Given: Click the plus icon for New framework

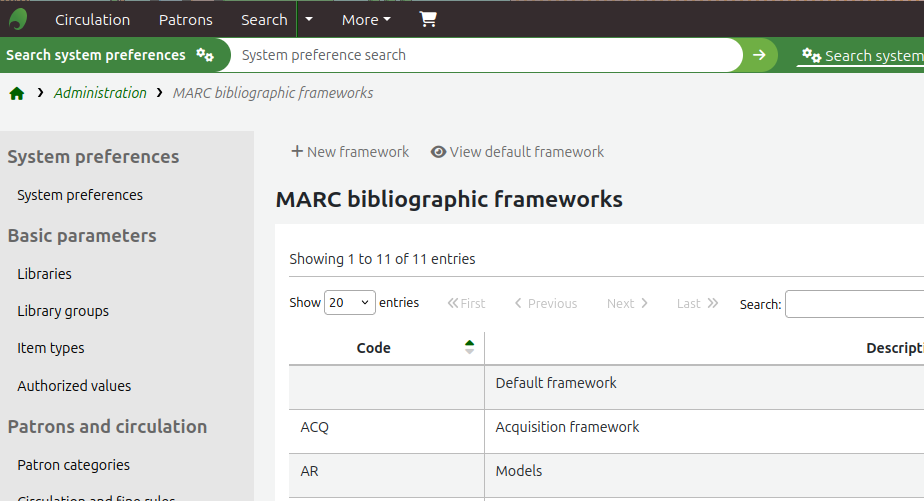Looking at the screenshot, I should (297, 152).
